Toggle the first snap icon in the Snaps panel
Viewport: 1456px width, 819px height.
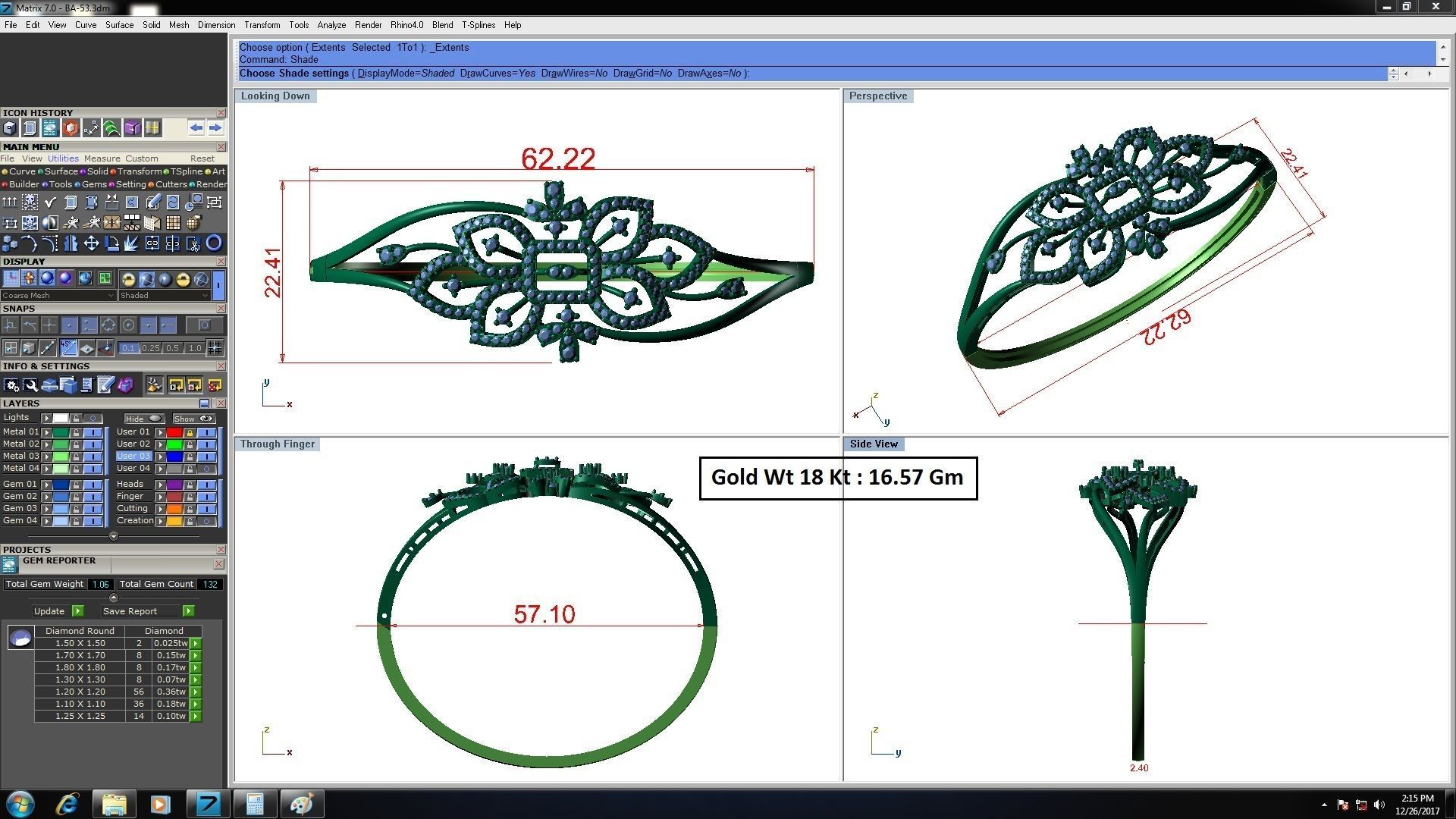pyautogui.click(x=10, y=325)
